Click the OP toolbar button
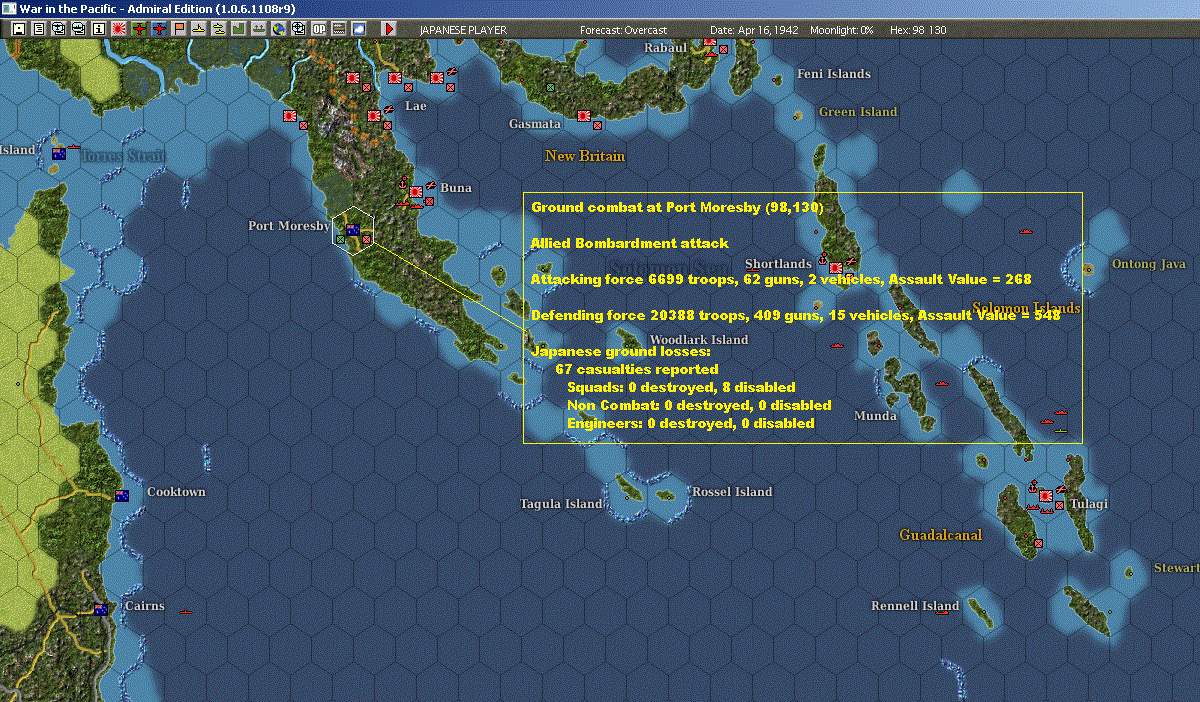Screen dimensions: 1200x702 tap(319, 29)
